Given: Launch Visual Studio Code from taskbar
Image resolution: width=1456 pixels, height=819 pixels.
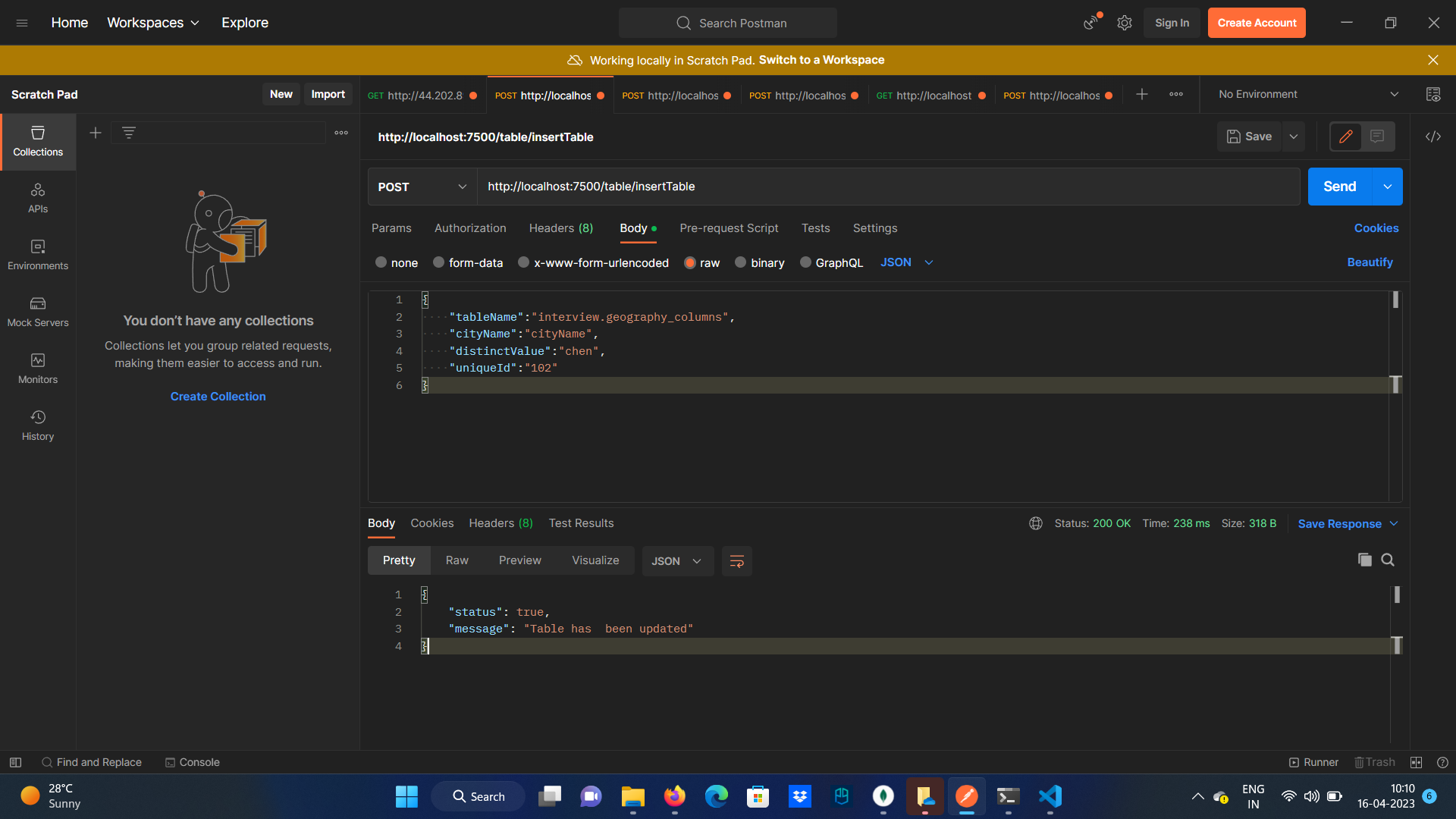Looking at the screenshot, I should [1049, 796].
